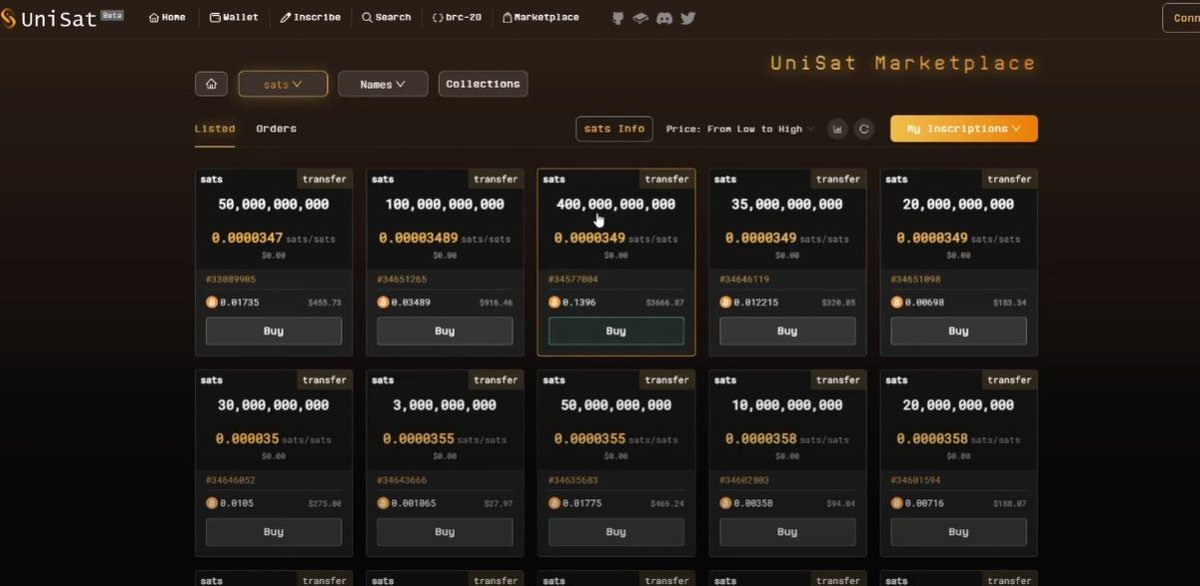
Task: Click the $27.97 price text
Action: click(498, 503)
